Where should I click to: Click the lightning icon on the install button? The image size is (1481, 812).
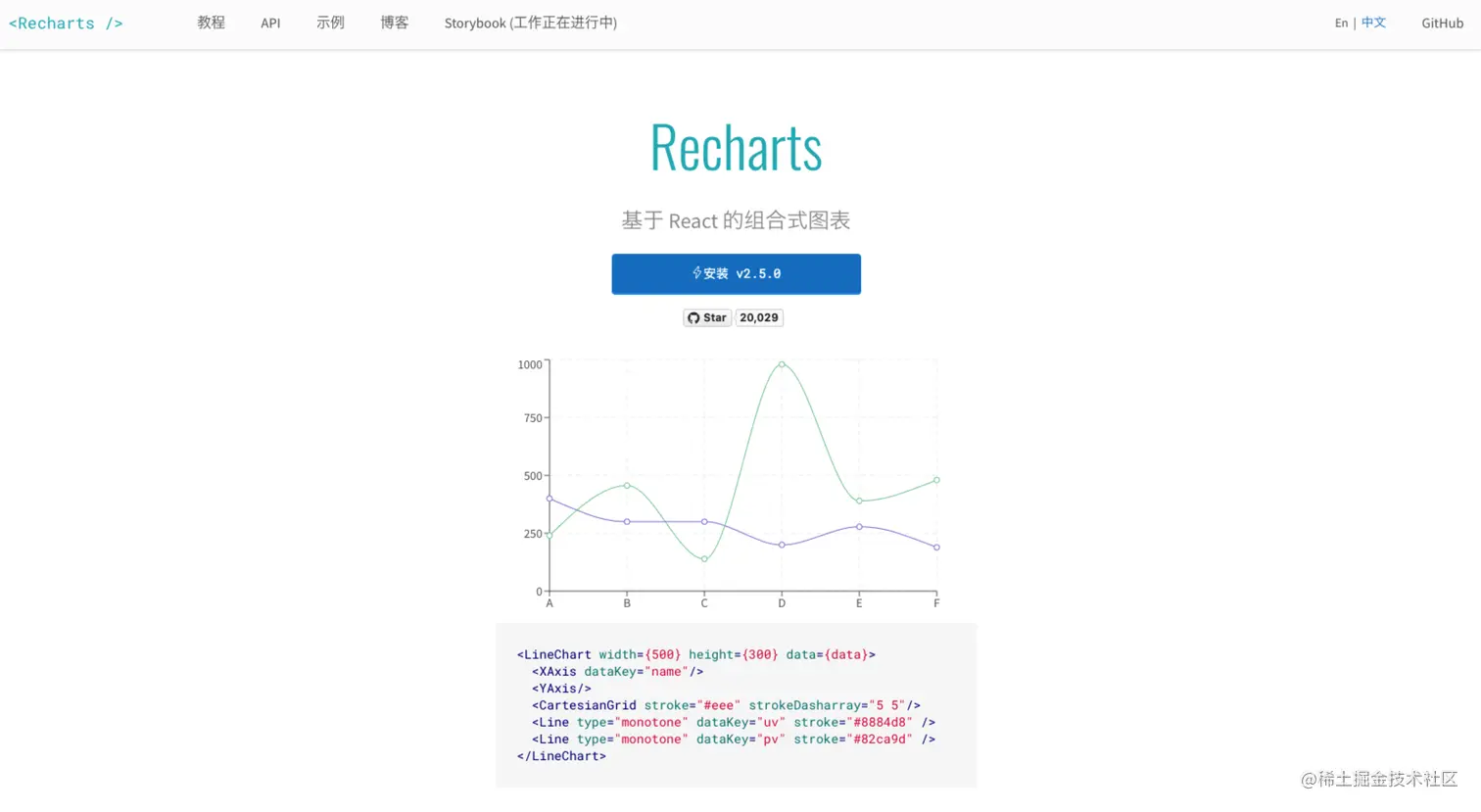tap(697, 273)
